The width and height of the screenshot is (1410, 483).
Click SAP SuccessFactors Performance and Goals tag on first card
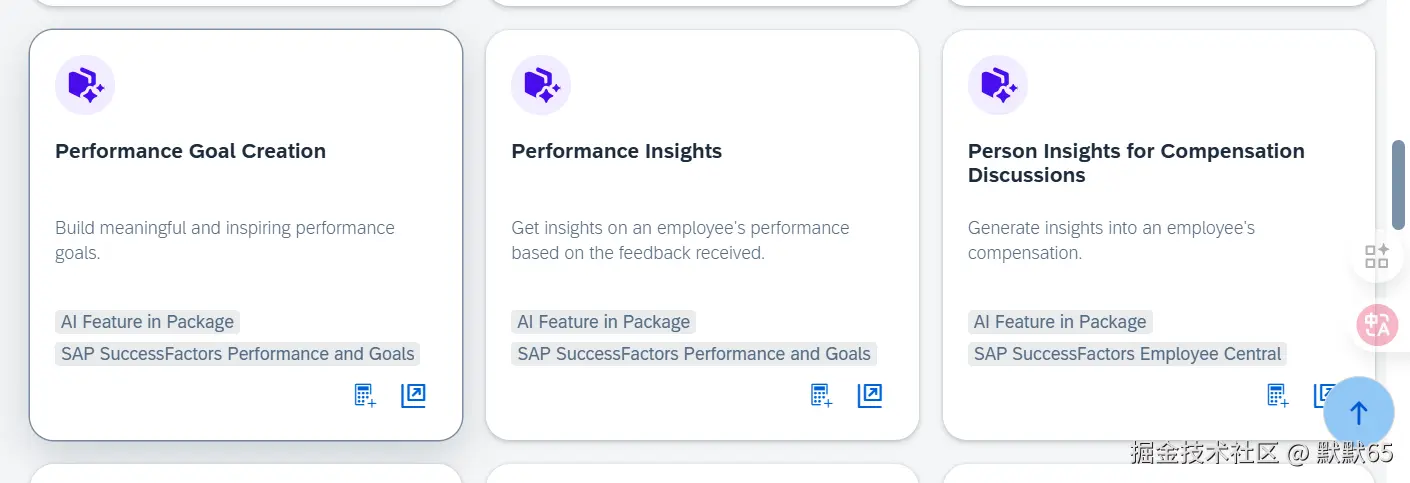(x=237, y=354)
